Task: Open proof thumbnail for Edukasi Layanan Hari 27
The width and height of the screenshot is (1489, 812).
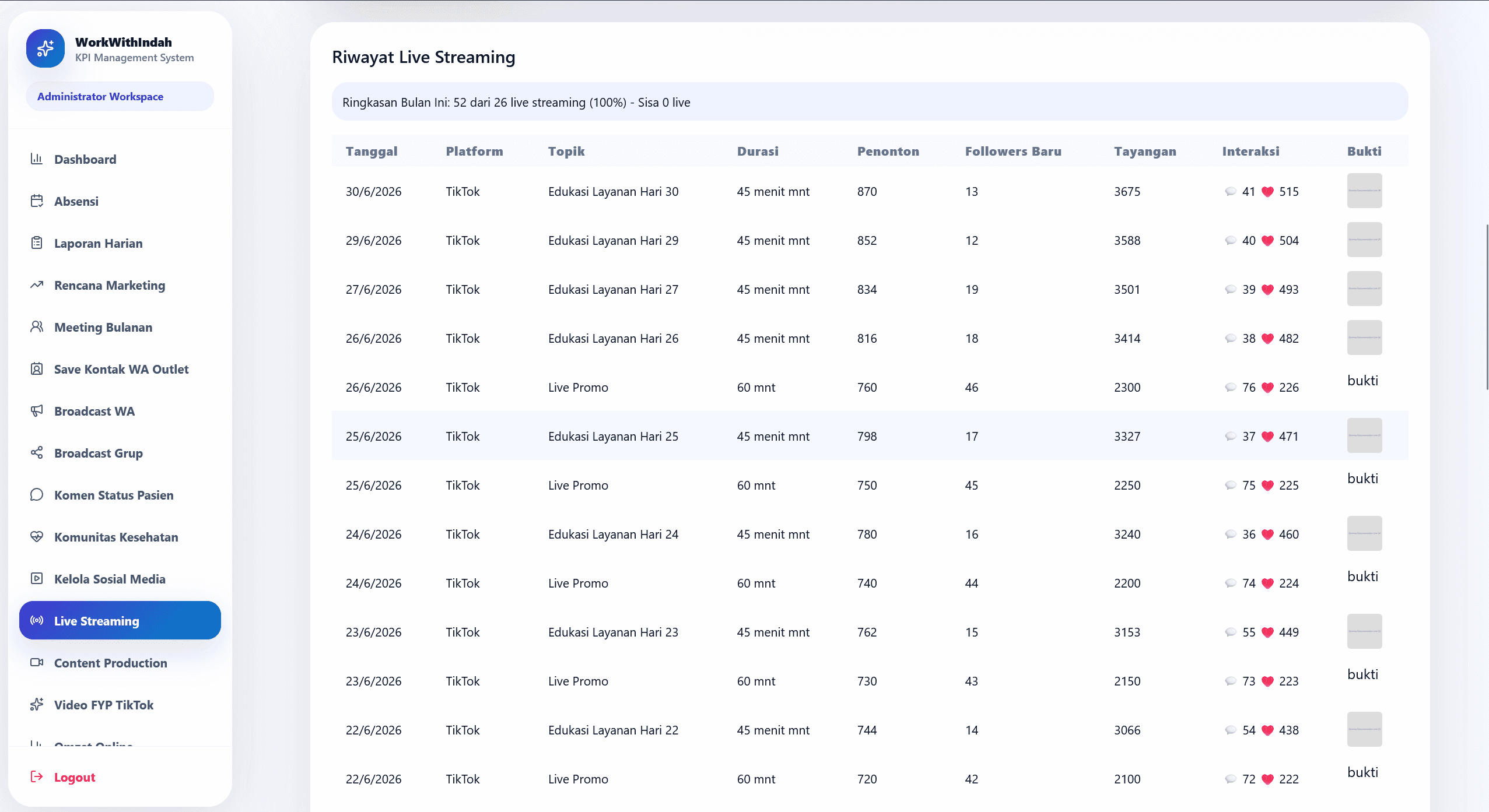Action: (1364, 289)
